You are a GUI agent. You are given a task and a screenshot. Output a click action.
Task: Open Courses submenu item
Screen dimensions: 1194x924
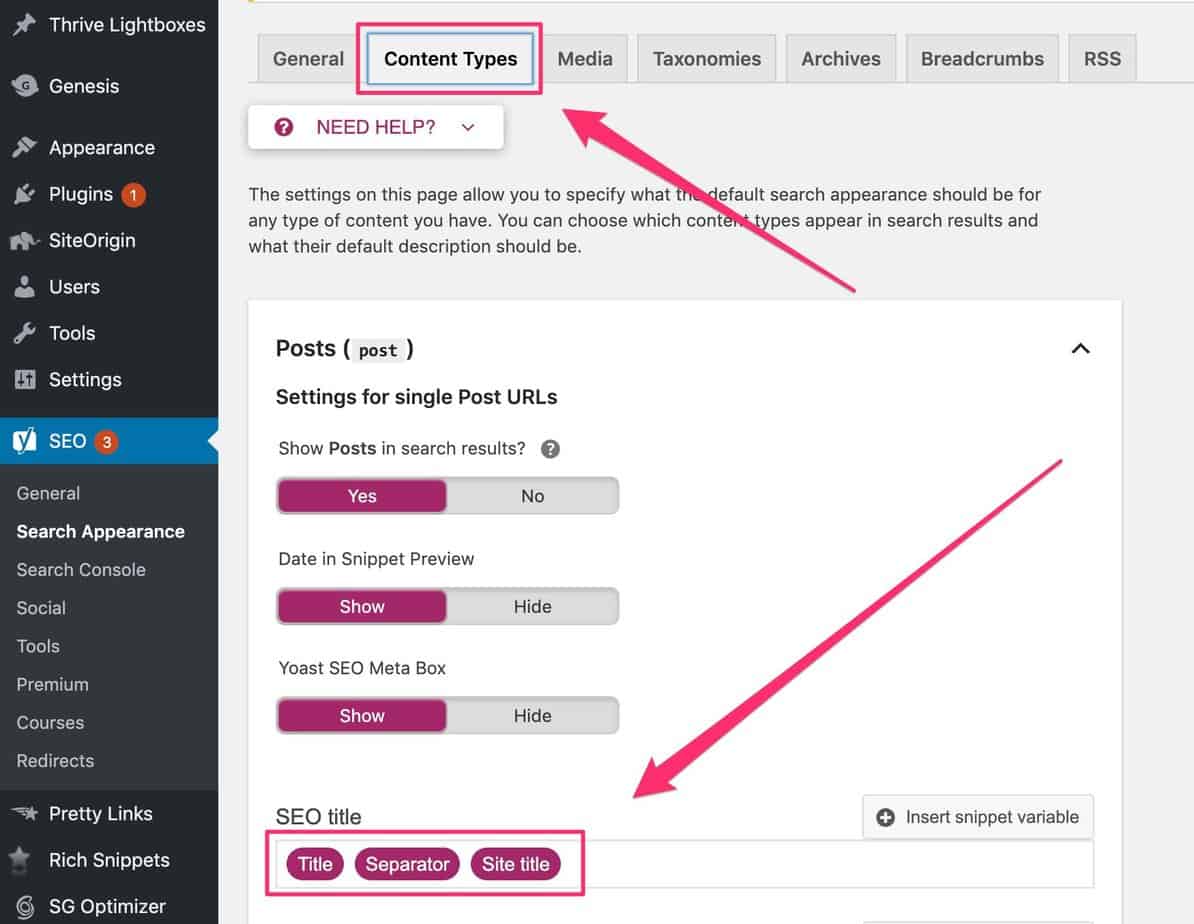coord(50,722)
